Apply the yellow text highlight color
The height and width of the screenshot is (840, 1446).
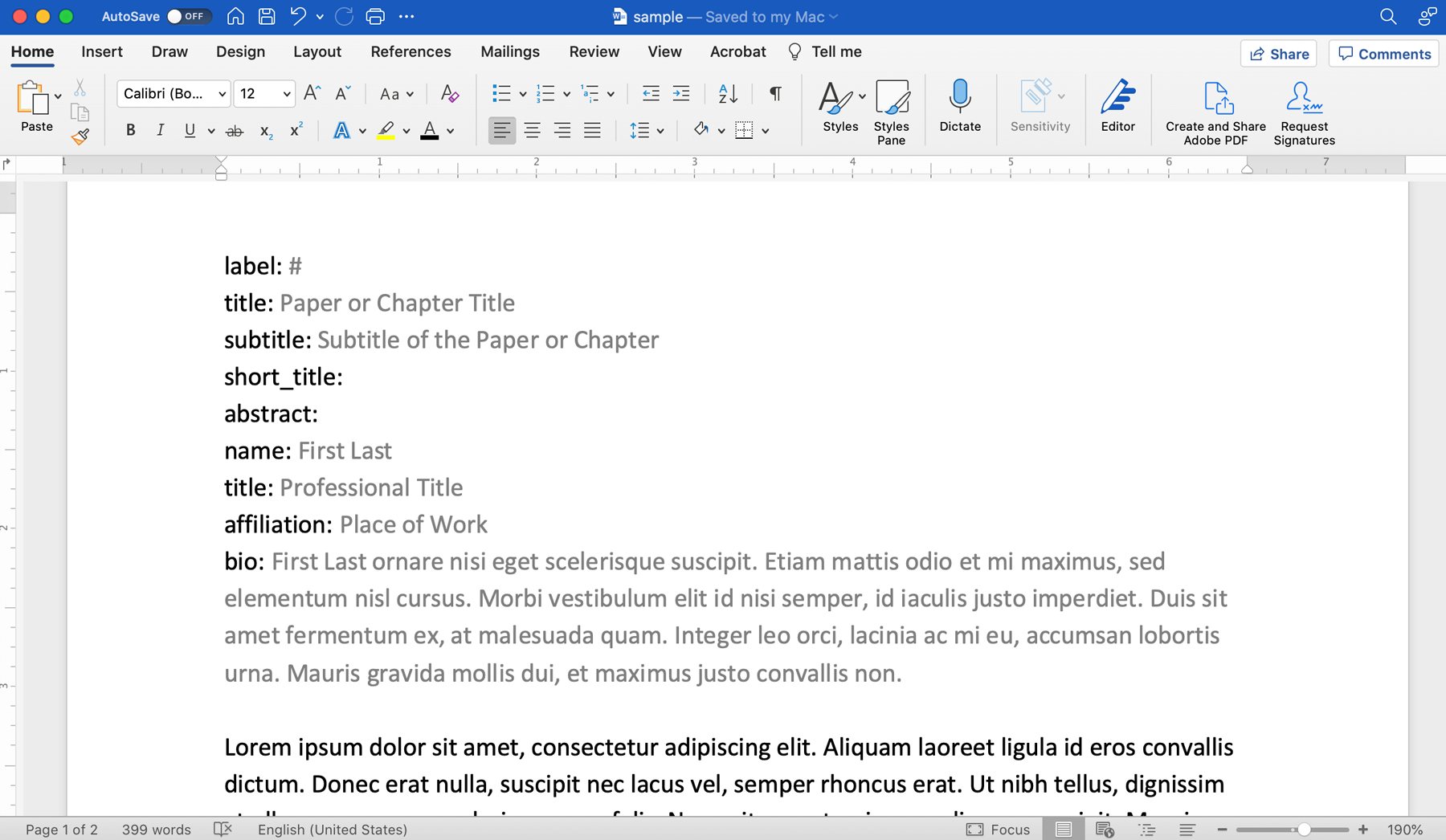click(x=386, y=130)
